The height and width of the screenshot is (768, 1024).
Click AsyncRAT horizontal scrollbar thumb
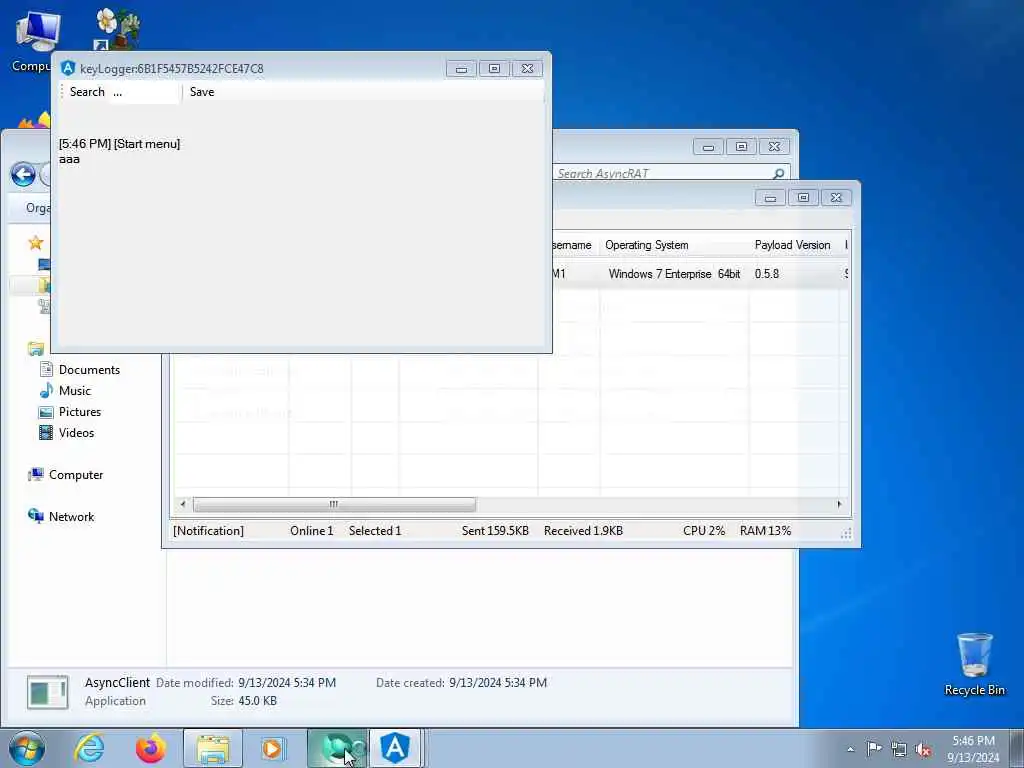pos(334,504)
